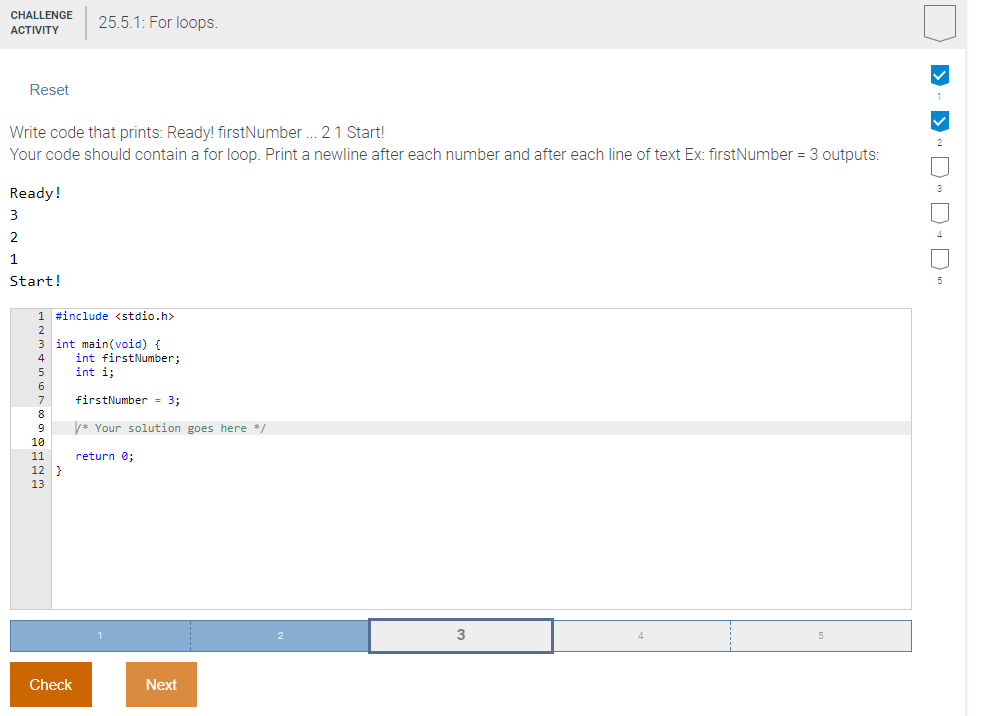This screenshot has height=716, width=988.
Task: Toggle completion badge 3 in the sidebar
Action: coord(940,167)
